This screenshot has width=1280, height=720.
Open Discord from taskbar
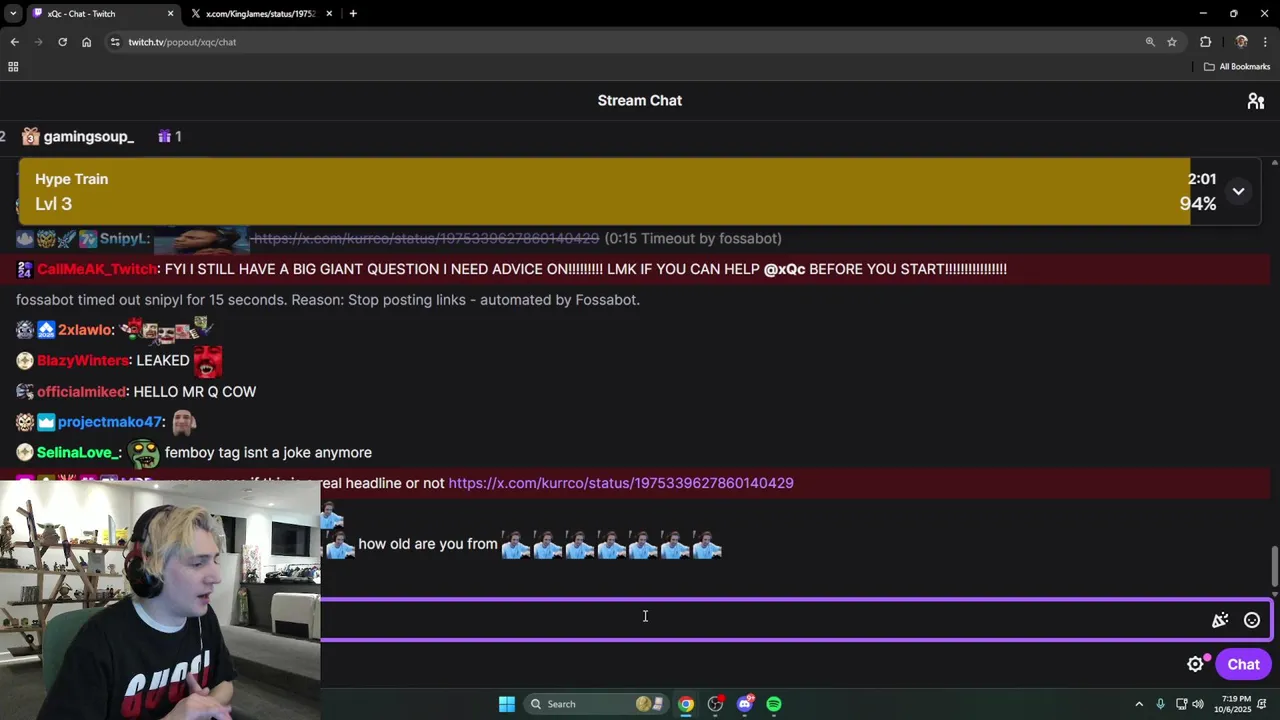point(745,704)
